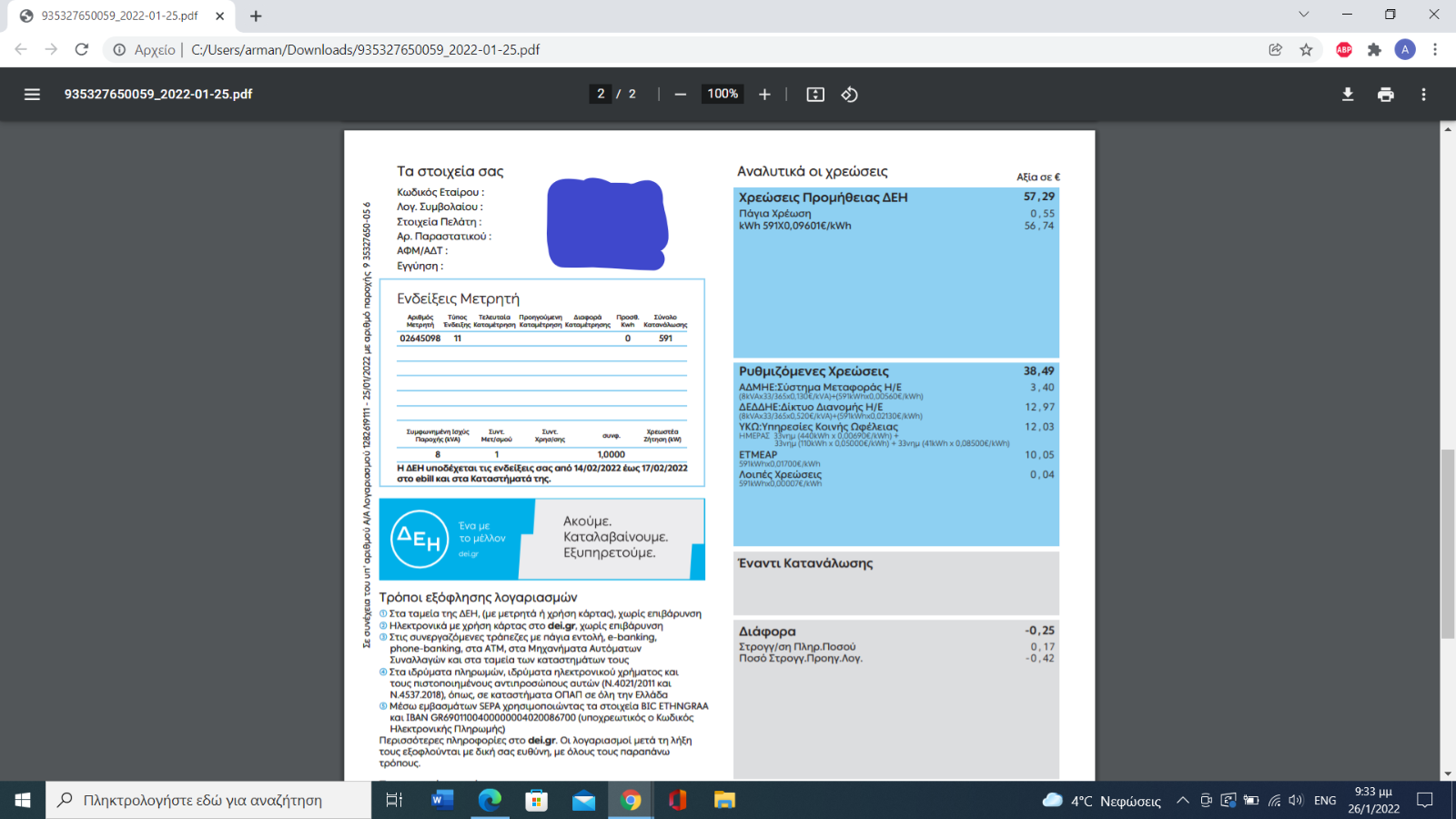This screenshot has height=819, width=1456.
Task: Click the 'Διάφορα' section heading
Action: (x=767, y=632)
